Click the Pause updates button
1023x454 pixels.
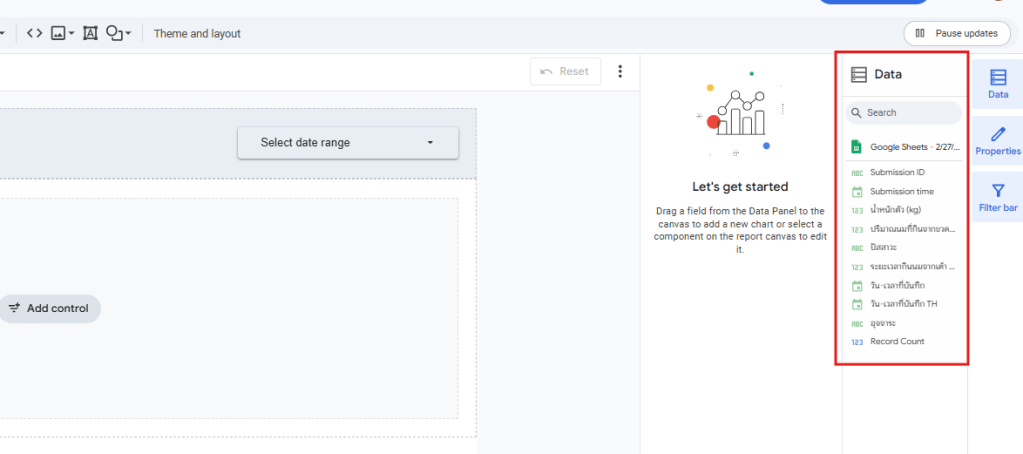tap(956, 33)
